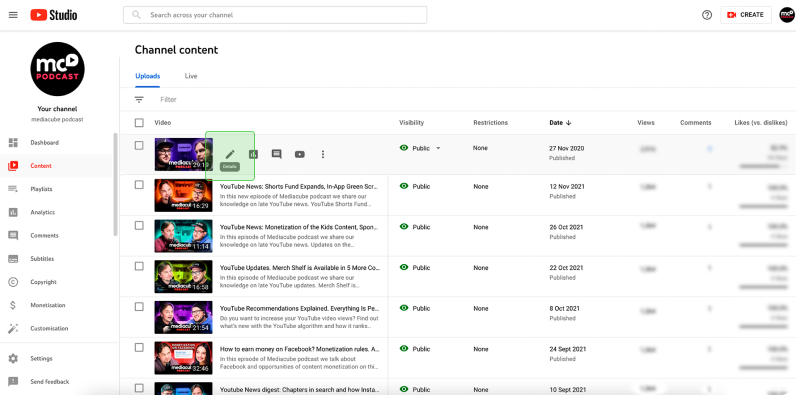Click the Settings gear icon
Image resolution: width=796 pixels, height=395 pixels.
click(13, 358)
